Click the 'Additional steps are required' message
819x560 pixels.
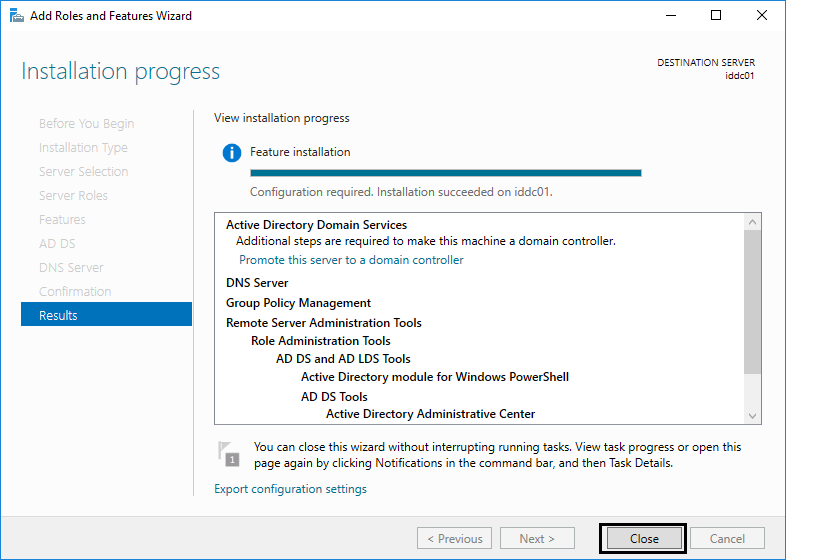426,241
